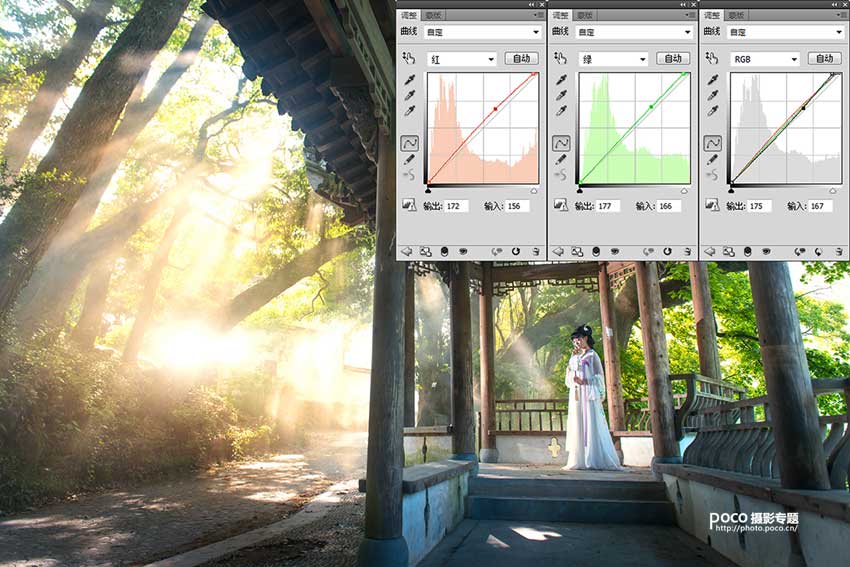Toggle clip-to-layer in the RGB curves panel
The image size is (850, 567).
[748, 252]
